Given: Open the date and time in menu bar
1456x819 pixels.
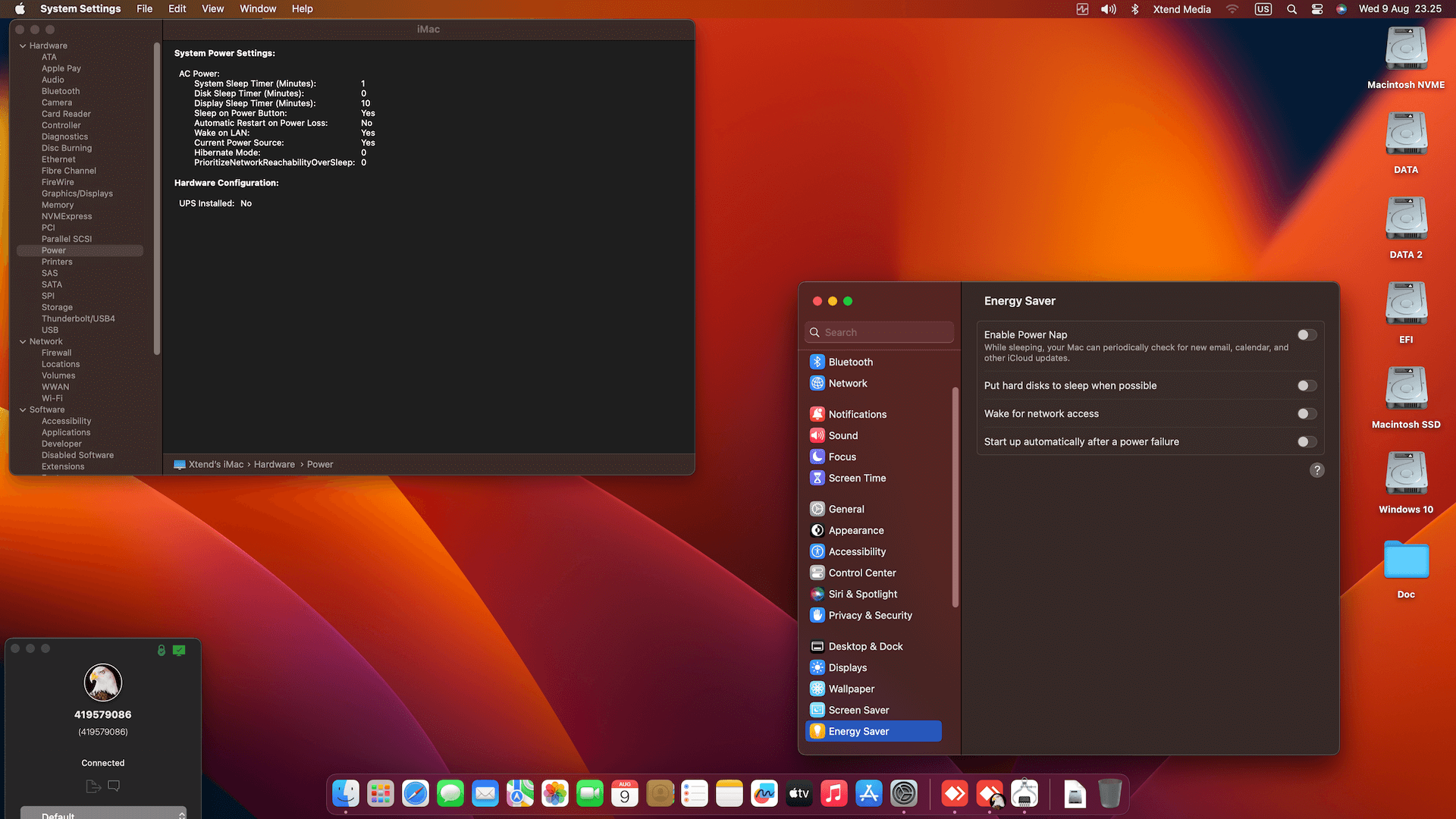Looking at the screenshot, I should (1400, 9).
